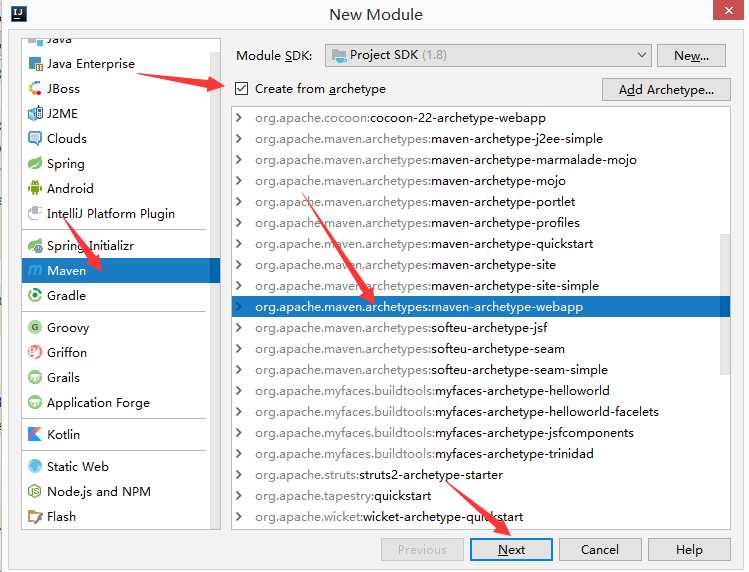Viewport: 749px width, 572px height.
Task: Select the Application Forge icon
Action: (x=35, y=402)
